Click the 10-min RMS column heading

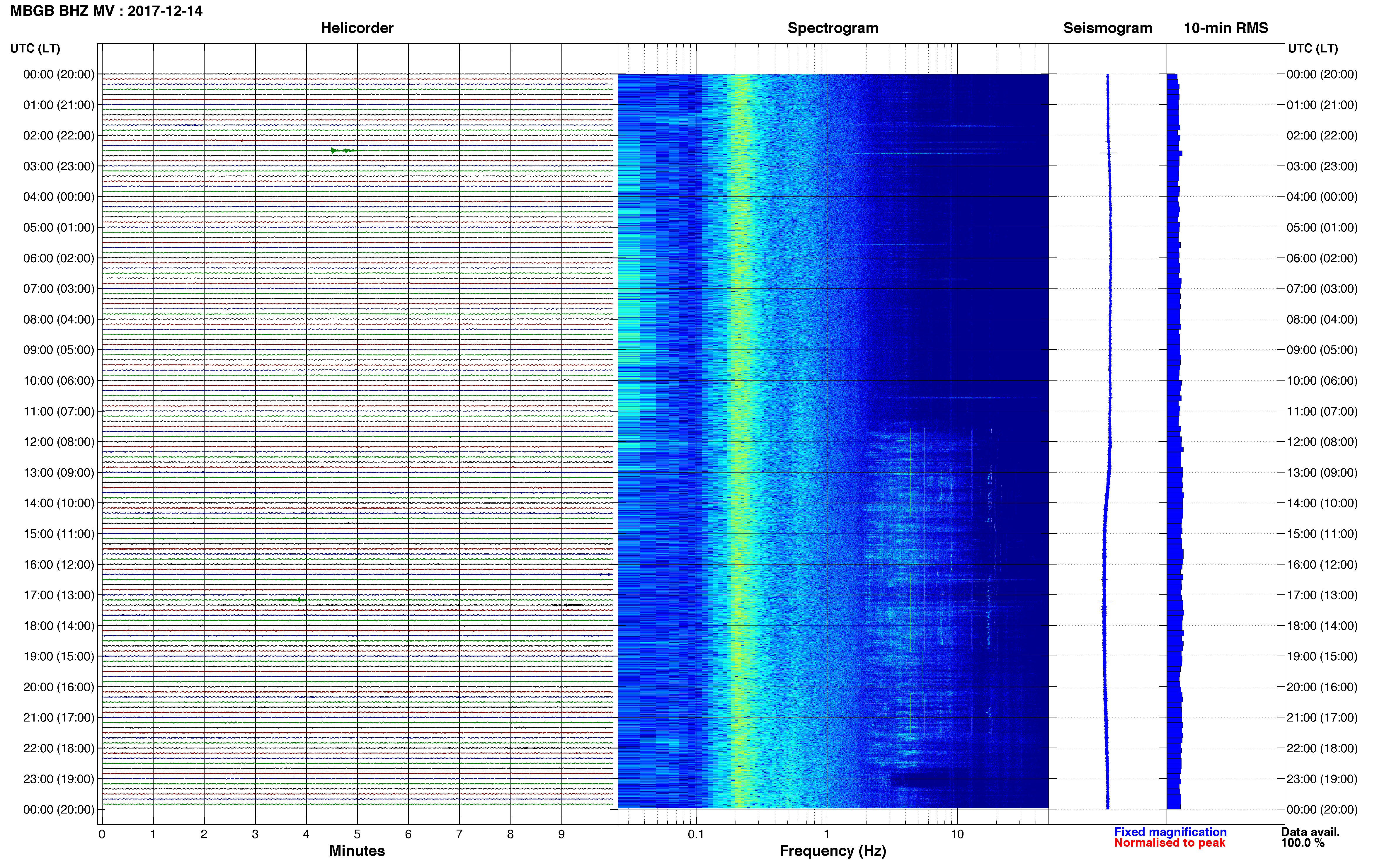[x=1226, y=28]
